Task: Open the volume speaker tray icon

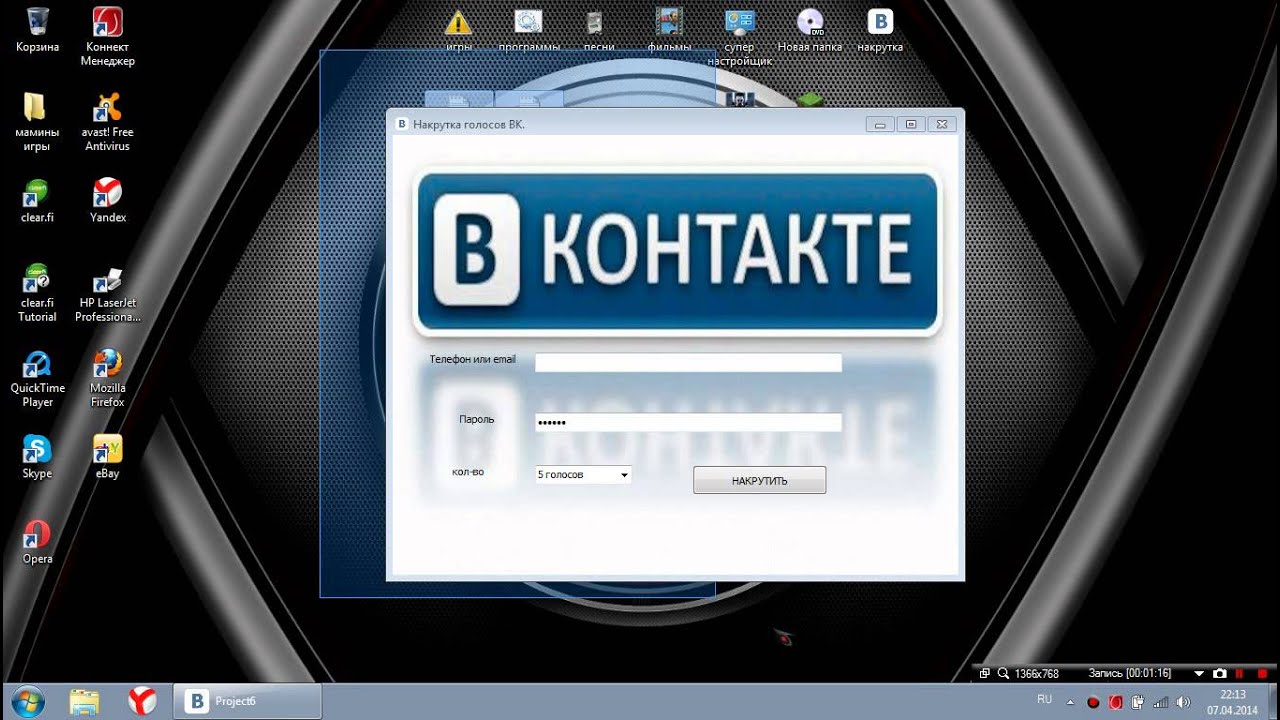Action: tap(1184, 702)
